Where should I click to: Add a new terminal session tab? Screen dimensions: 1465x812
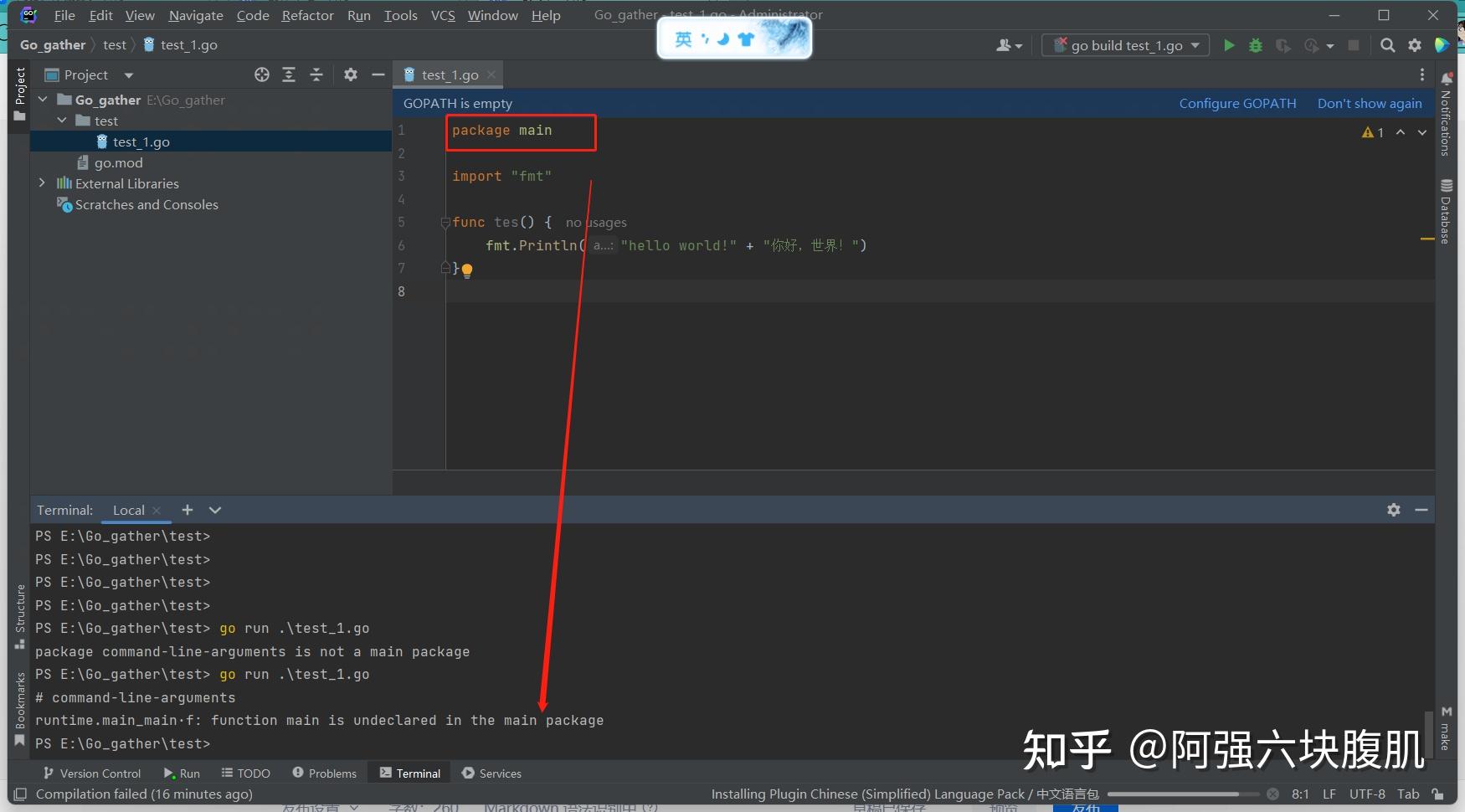point(188,510)
